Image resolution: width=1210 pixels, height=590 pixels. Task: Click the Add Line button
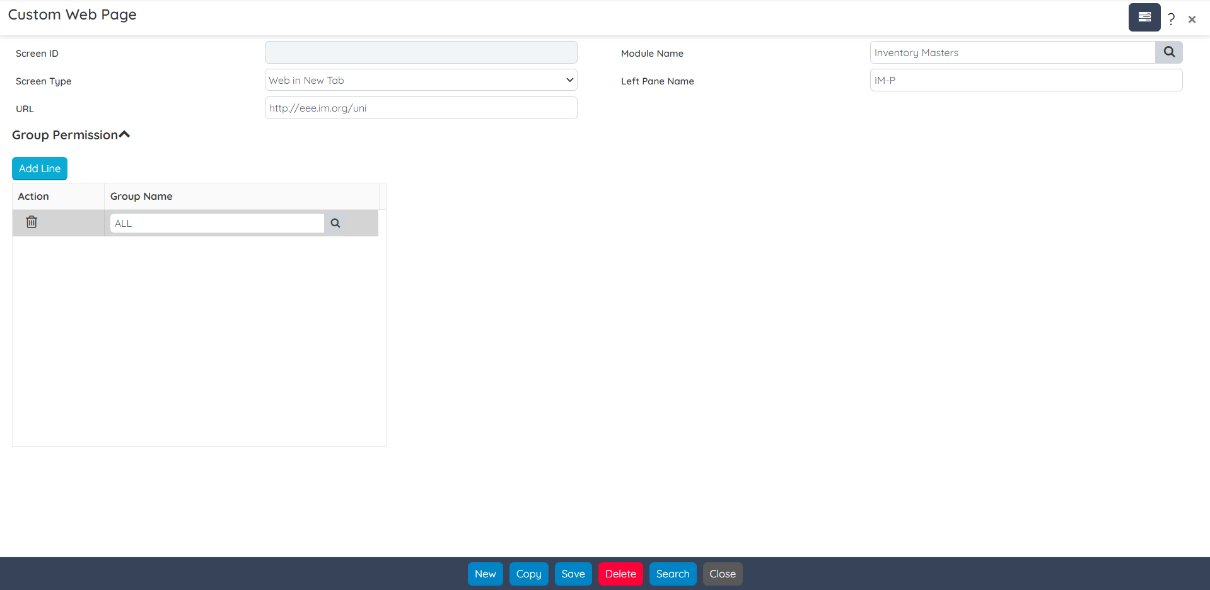40,169
